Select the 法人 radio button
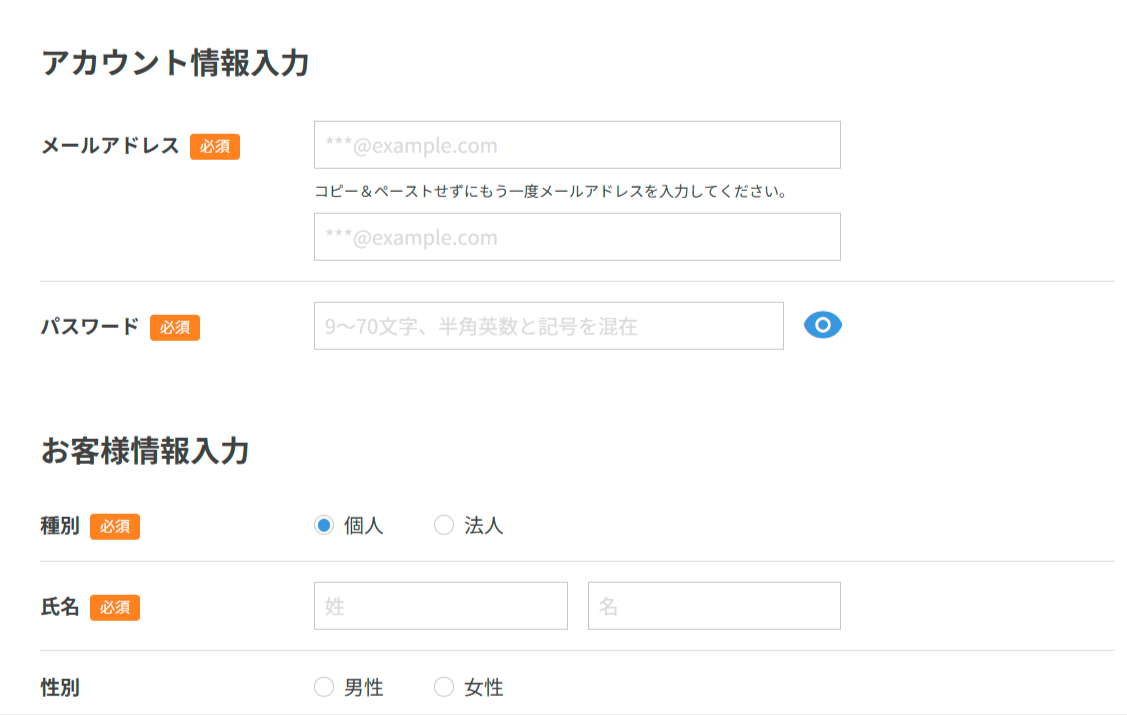 [x=444, y=526]
